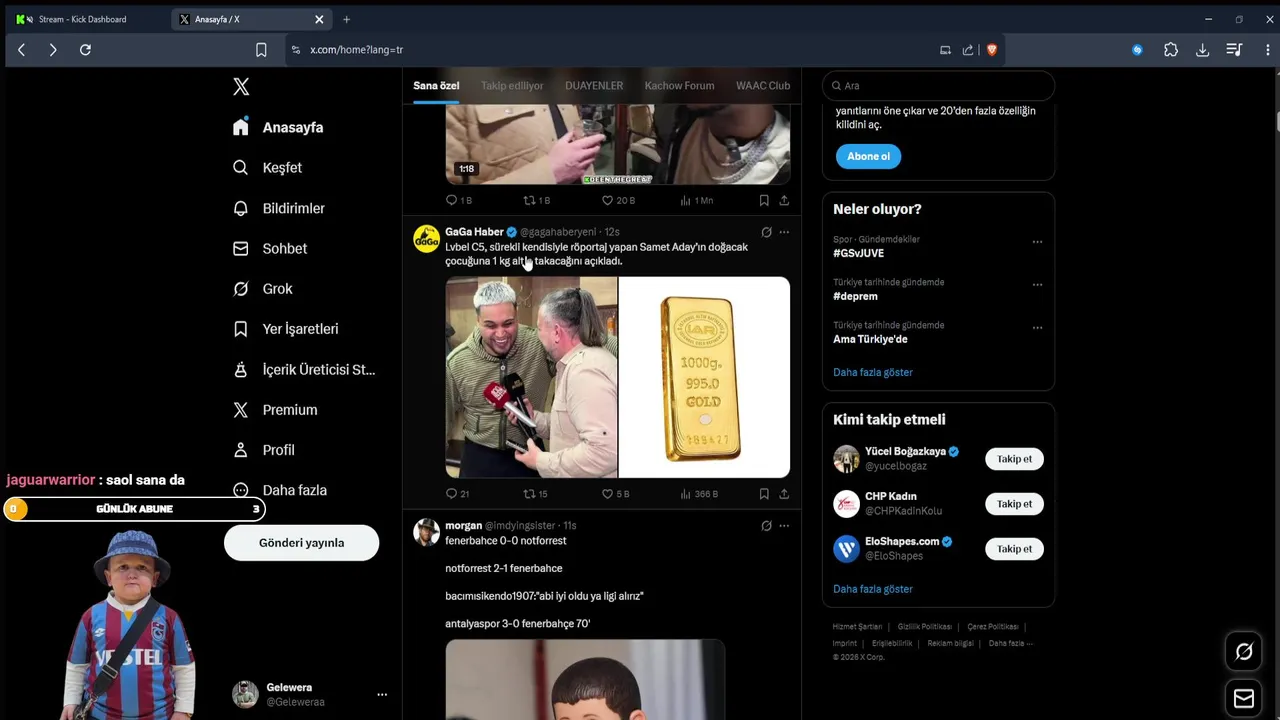Open morgan's post more options

[784, 525]
